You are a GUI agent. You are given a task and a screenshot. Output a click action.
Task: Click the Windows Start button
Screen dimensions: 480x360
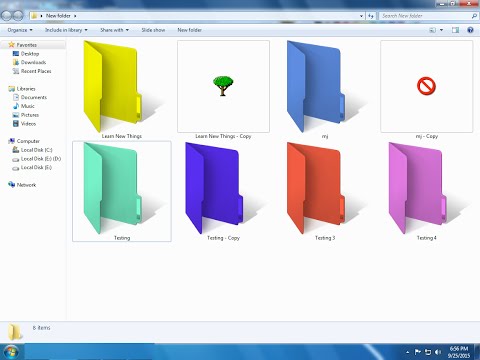pyautogui.click(x=11, y=352)
